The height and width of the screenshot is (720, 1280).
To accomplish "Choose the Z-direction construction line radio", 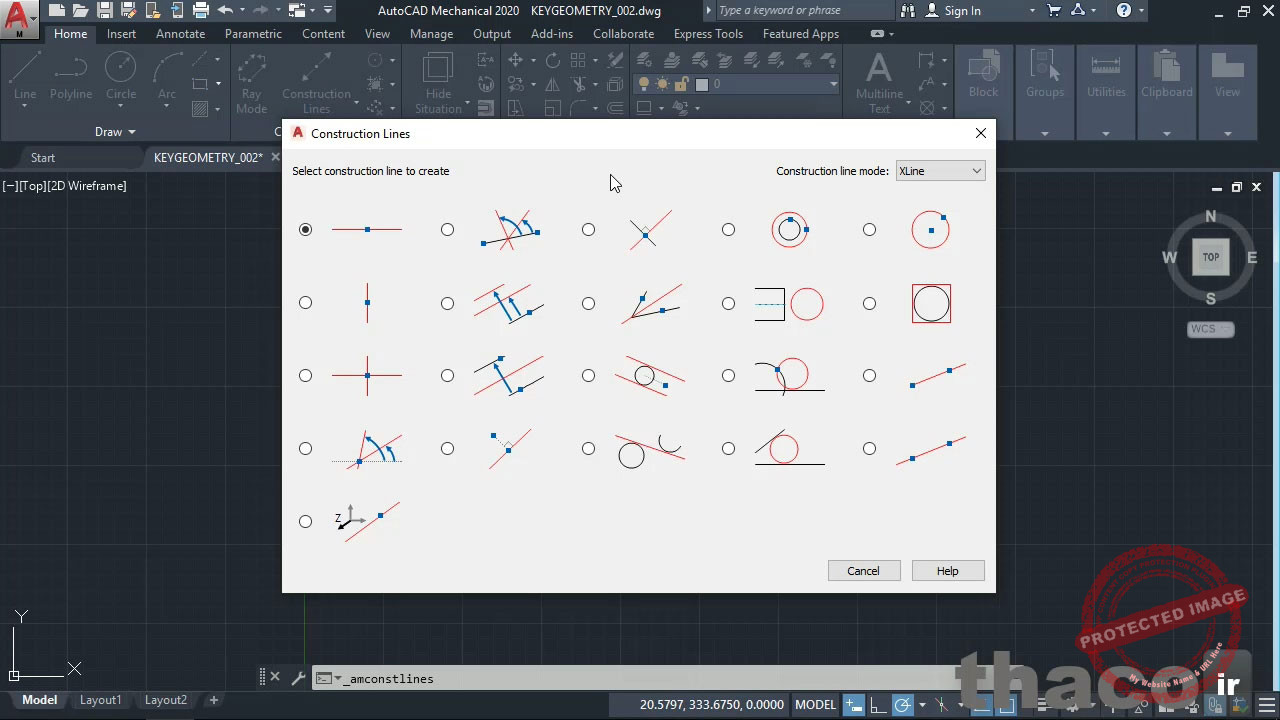I will 305,521.
